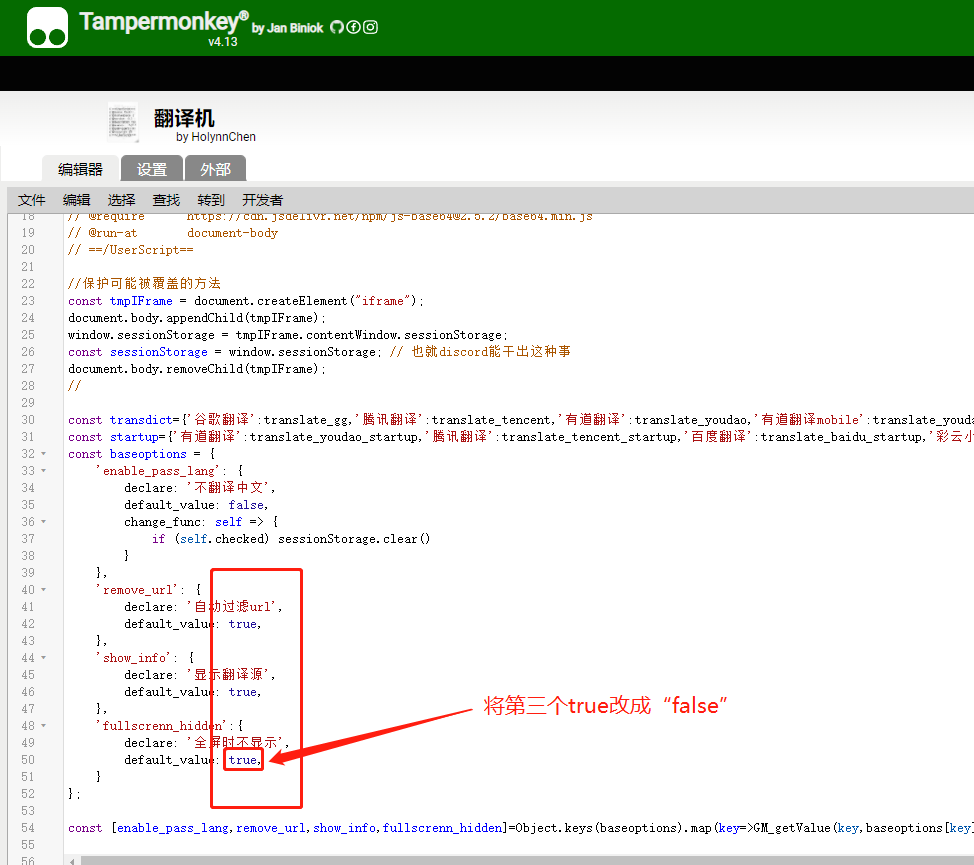Image resolution: width=974 pixels, height=865 pixels.
Task: Open the GitHub icon in header
Action: click(337, 27)
